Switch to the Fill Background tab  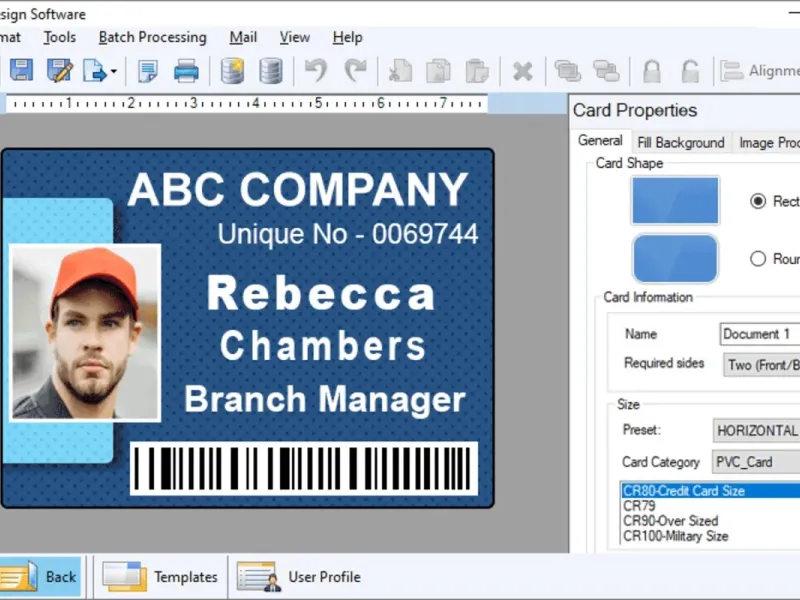(x=681, y=142)
